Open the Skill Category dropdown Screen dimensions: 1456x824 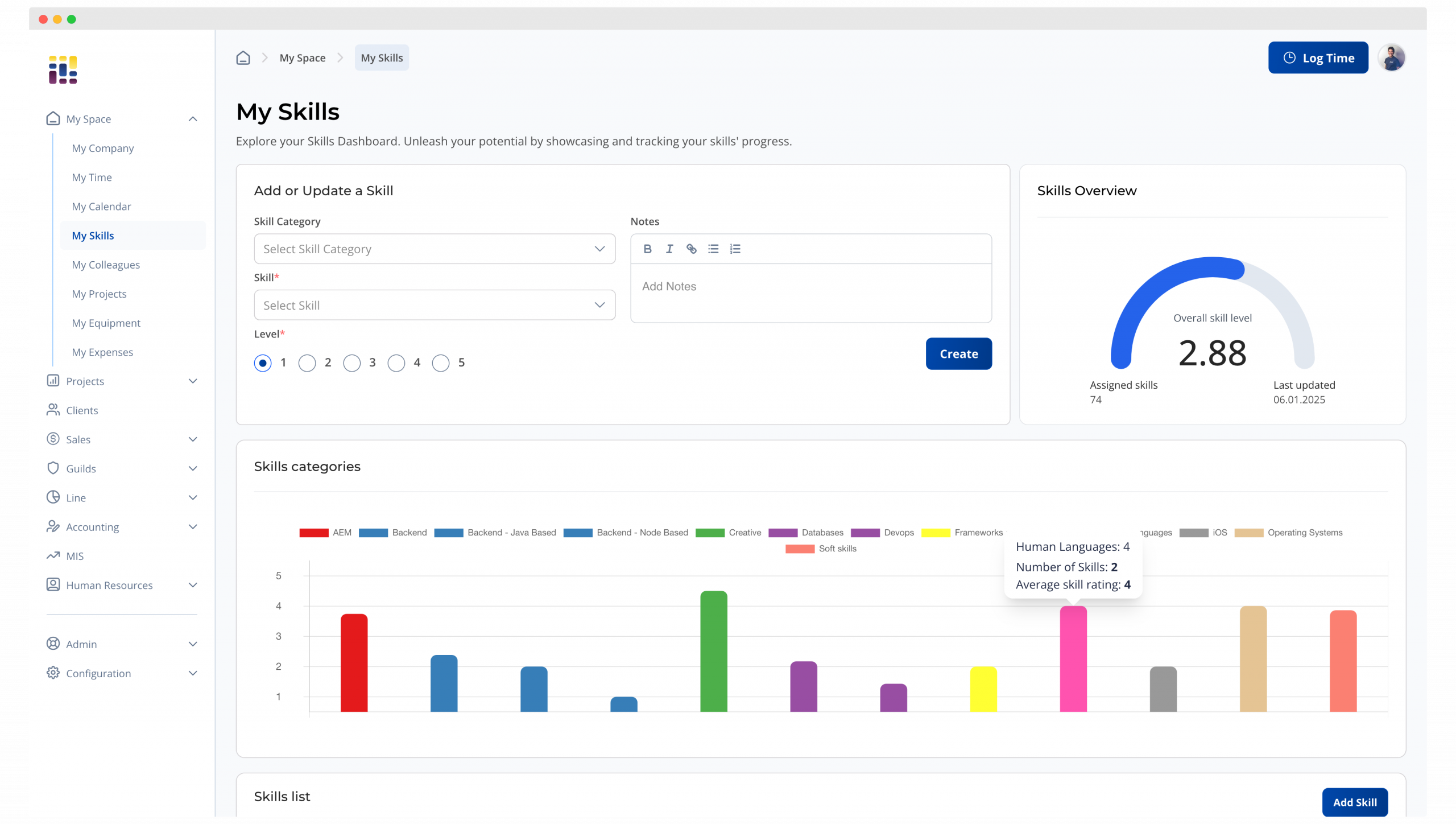pyautogui.click(x=435, y=249)
